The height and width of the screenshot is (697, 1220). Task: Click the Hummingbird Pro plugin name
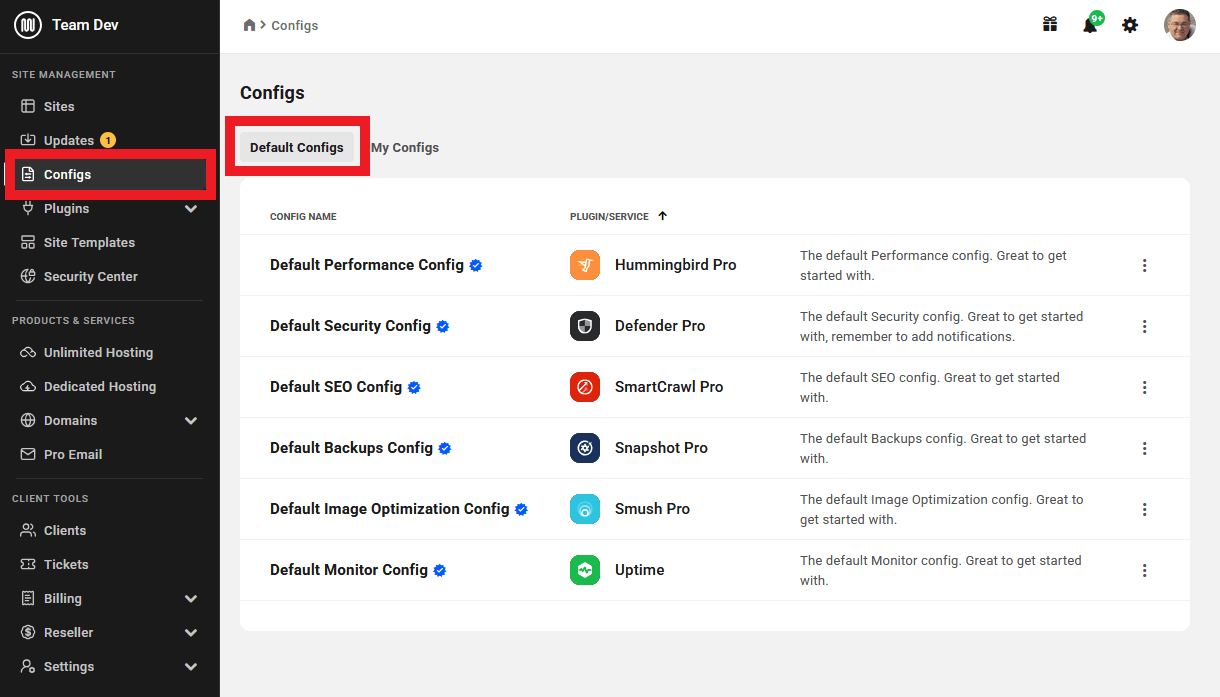(x=675, y=265)
